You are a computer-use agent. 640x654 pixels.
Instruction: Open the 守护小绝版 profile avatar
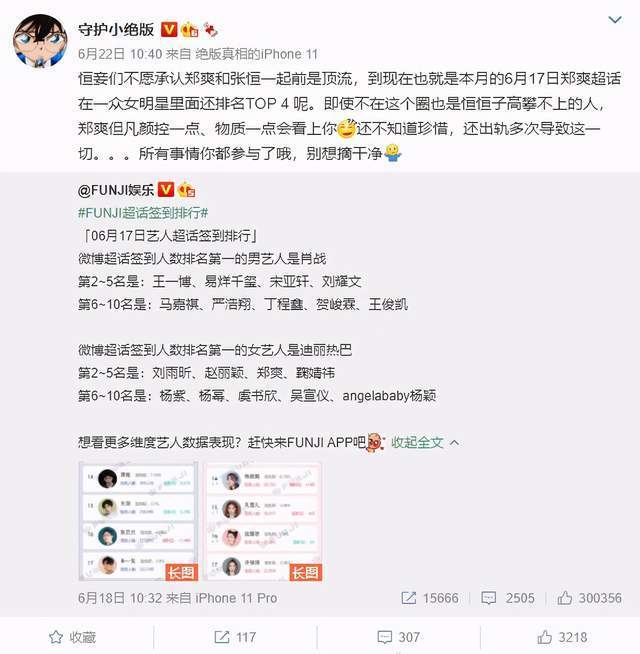click(x=40, y=41)
